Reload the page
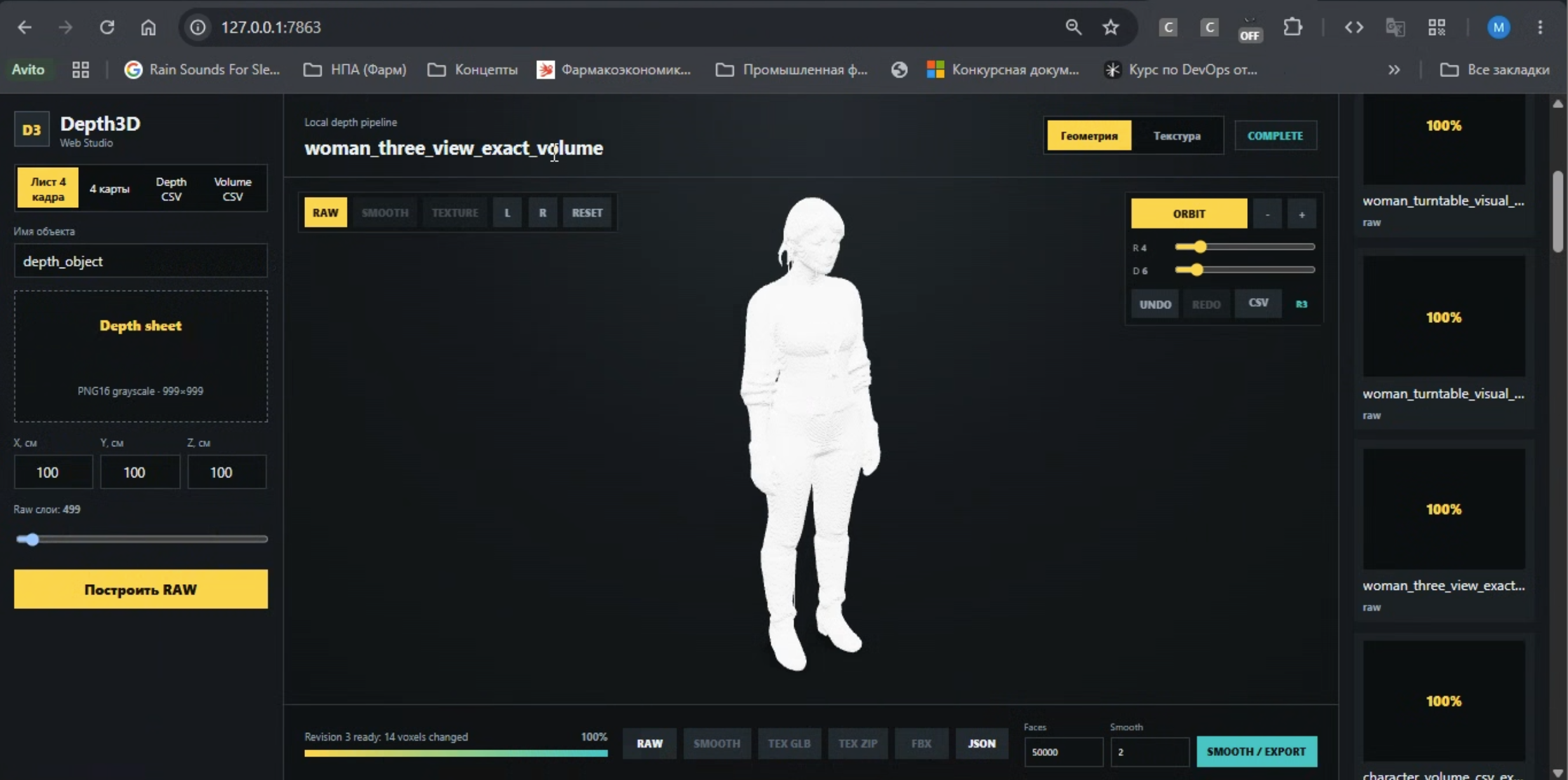This screenshot has width=1568, height=780. coord(107,27)
